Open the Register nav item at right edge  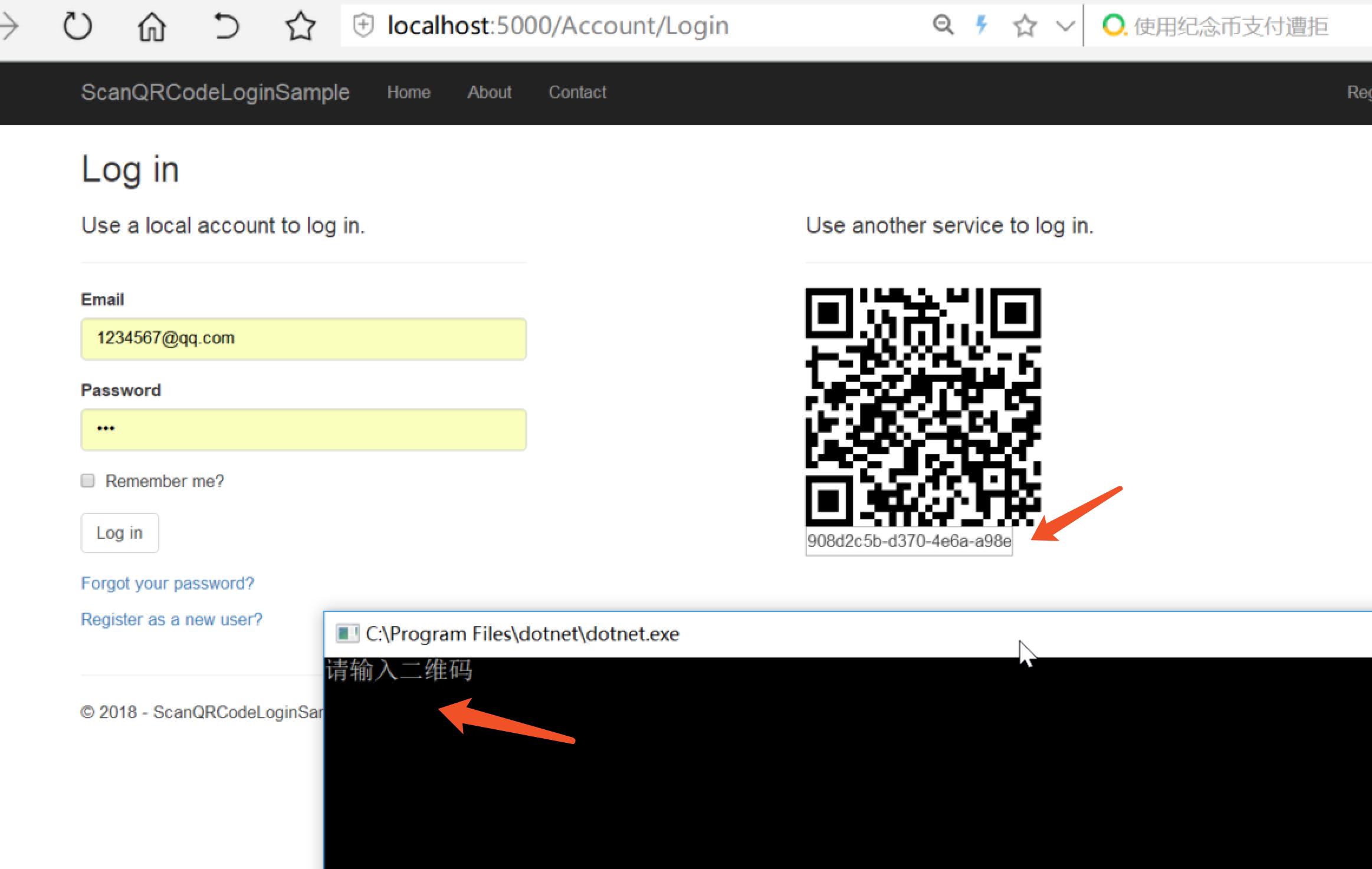tap(1359, 93)
